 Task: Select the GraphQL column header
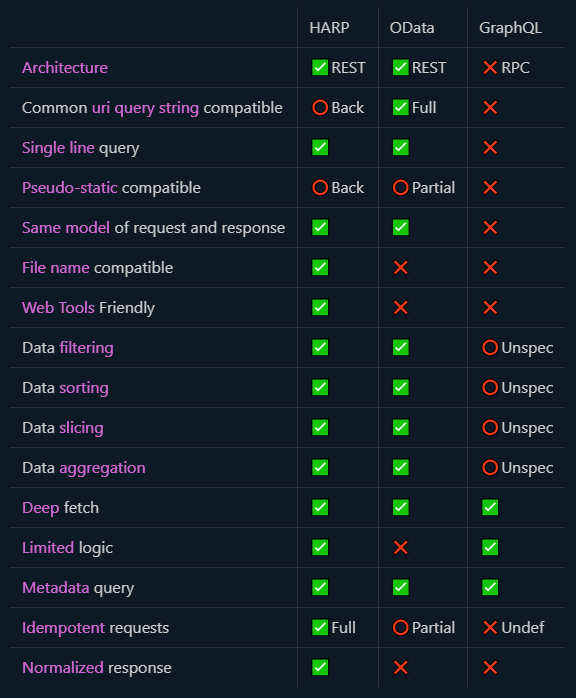click(511, 28)
